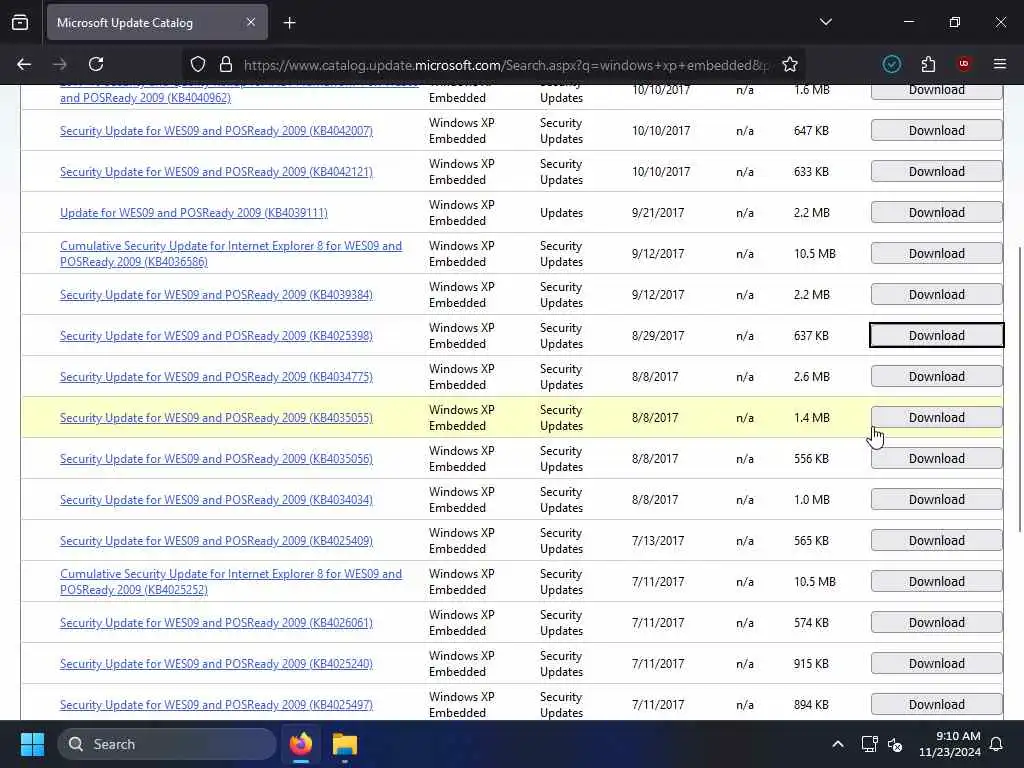Open Security Update KB4034034 link
The height and width of the screenshot is (768, 1024).
pyautogui.click(x=216, y=500)
